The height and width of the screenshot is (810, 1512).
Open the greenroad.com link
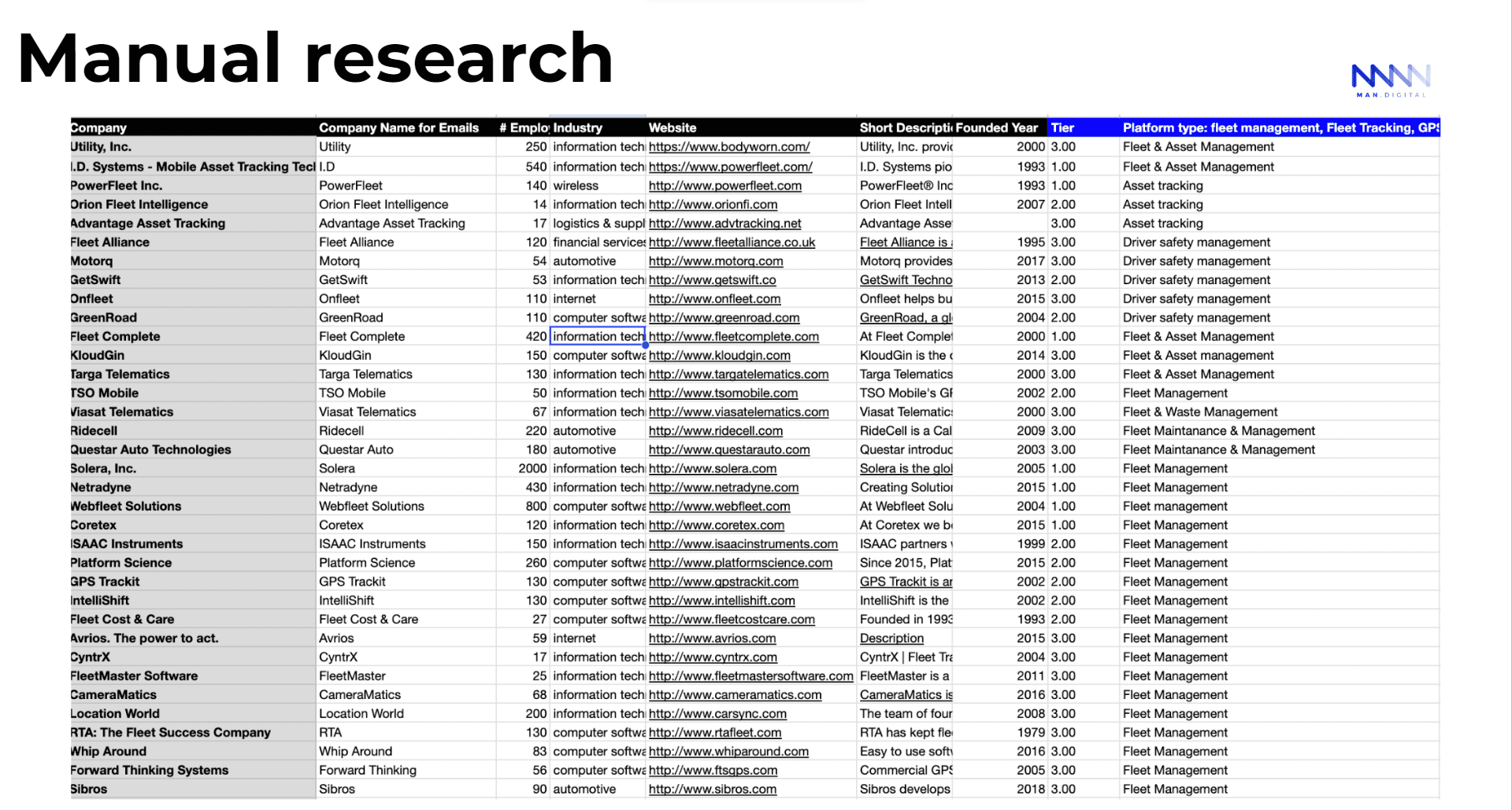pyautogui.click(x=724, y=318)
